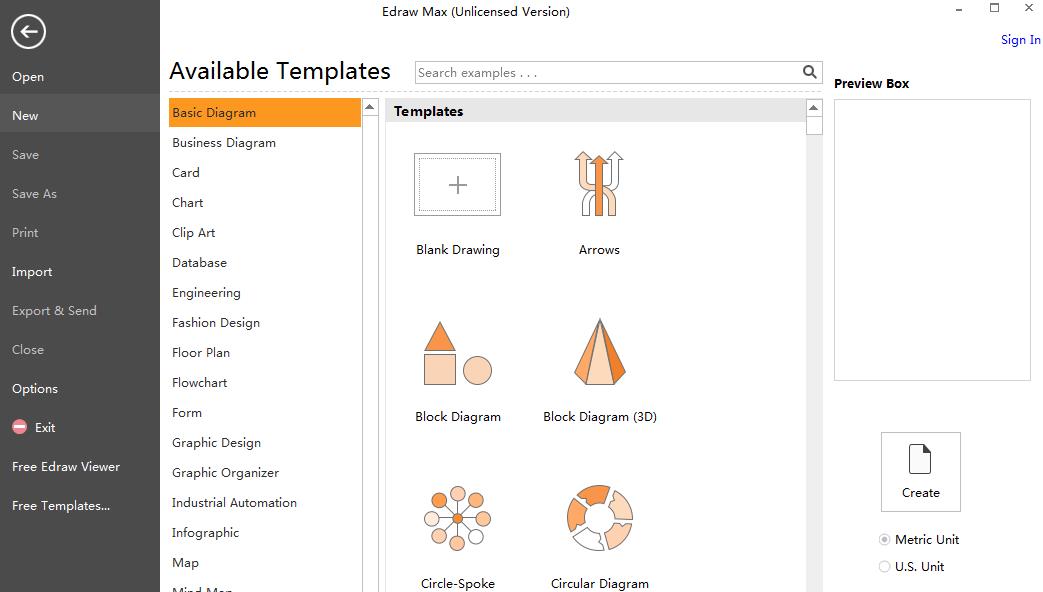The image size is (1043, 592).
Task: Click Free Templates... link
Action: click(x=61, y=506)
